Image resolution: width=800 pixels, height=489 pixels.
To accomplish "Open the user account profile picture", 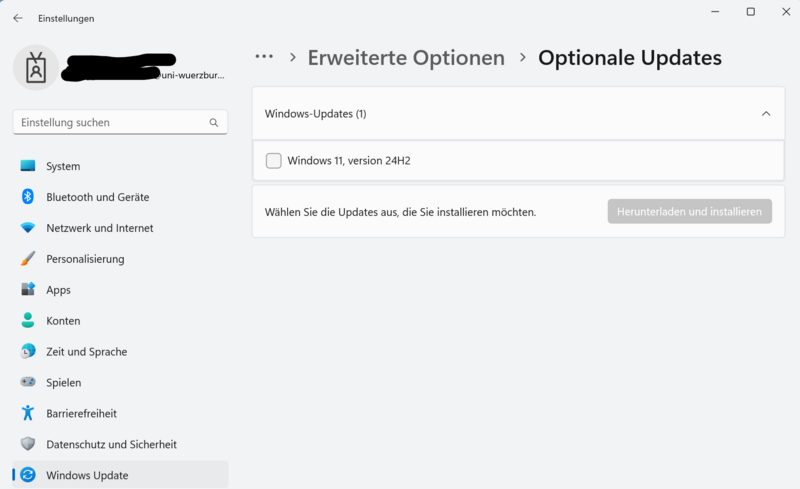I will click(36, 67).
